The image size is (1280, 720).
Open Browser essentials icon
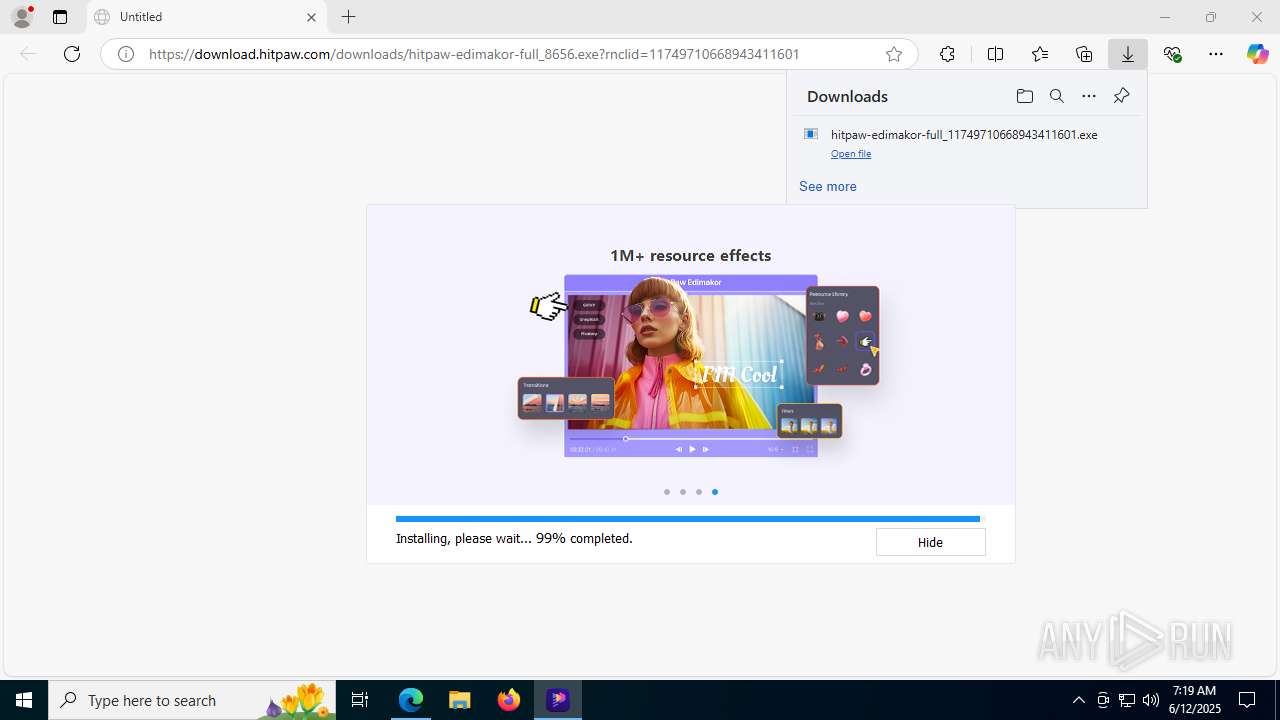tap(1172, 54)
